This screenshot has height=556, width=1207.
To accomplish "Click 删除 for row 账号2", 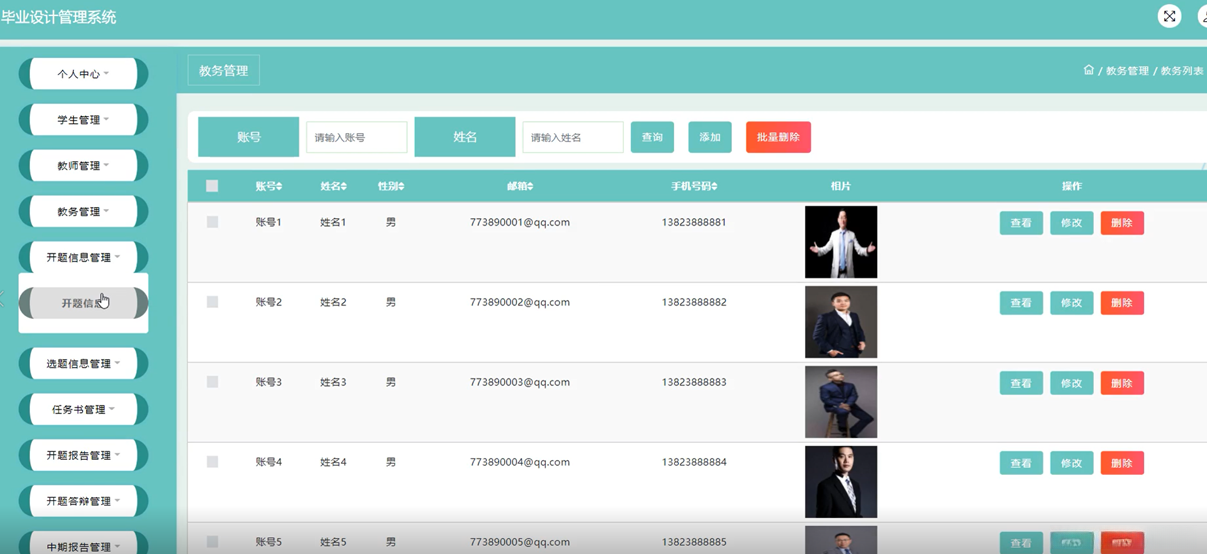I will click(x=1122, y=303).
